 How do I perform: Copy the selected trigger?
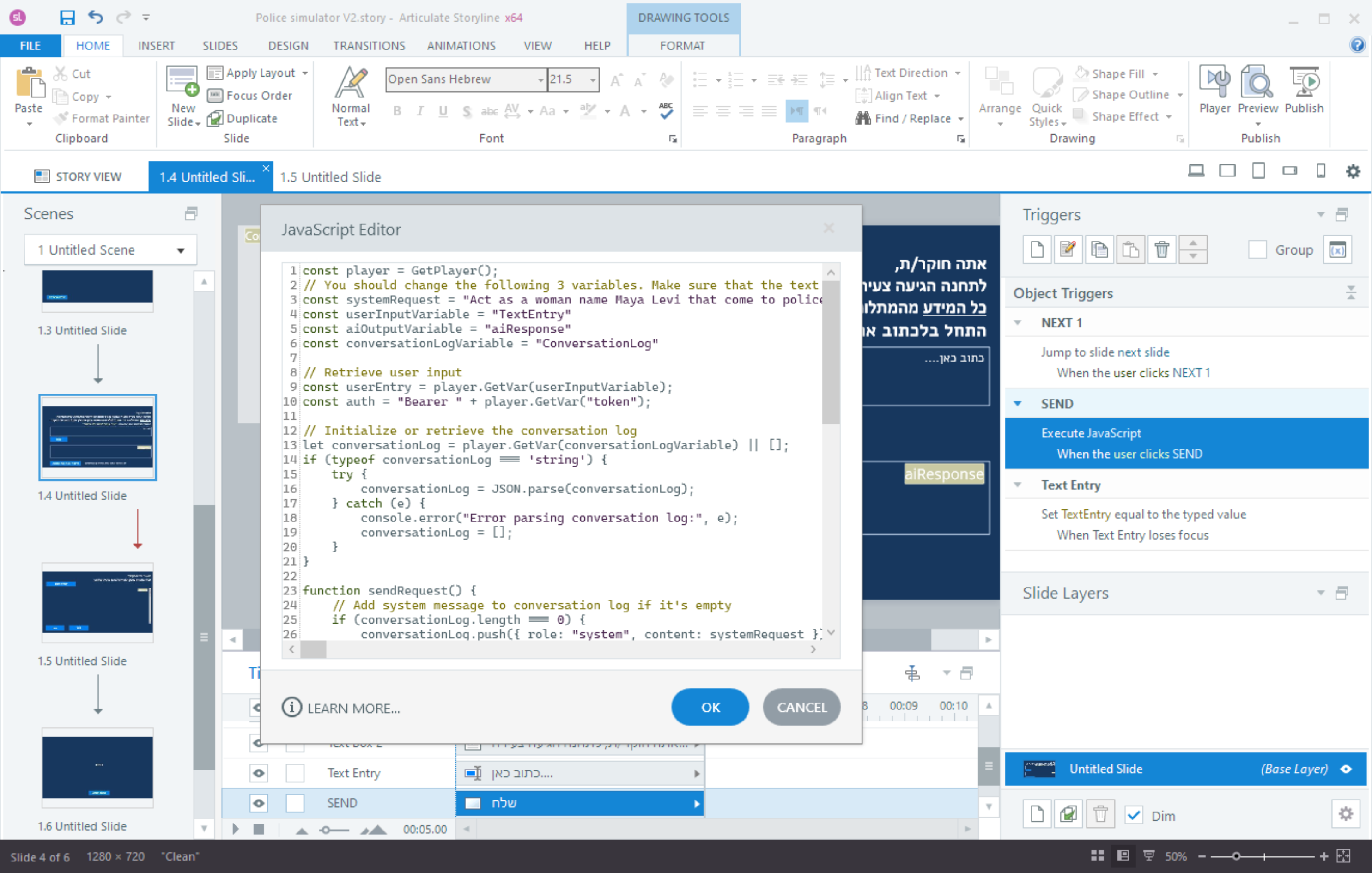(x=1099, y=249)
